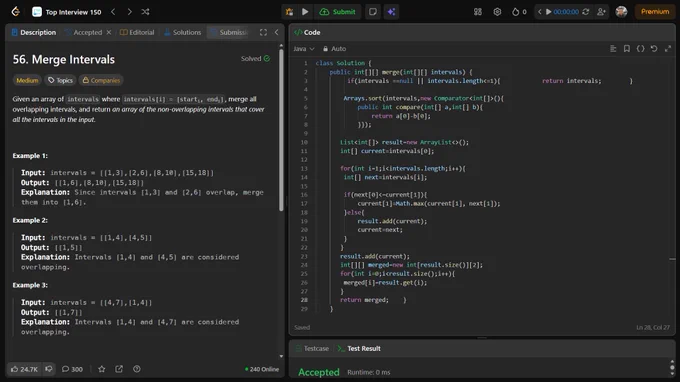The image size is (680, 382).
Task: Click the Code panel header
Action: (307, 32)
